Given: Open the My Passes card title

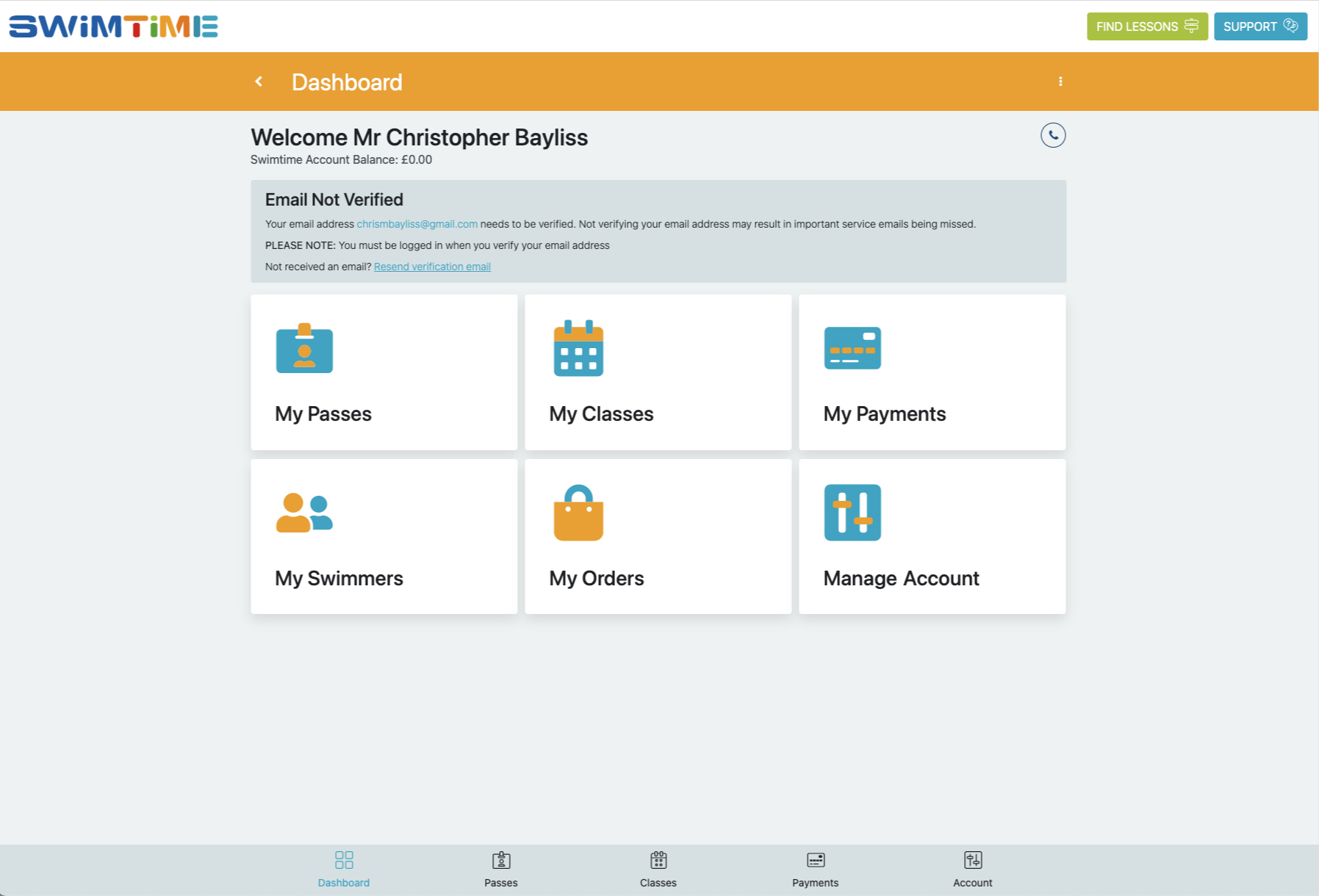Looking at the screenshot, I should click(x=323, y=414).
